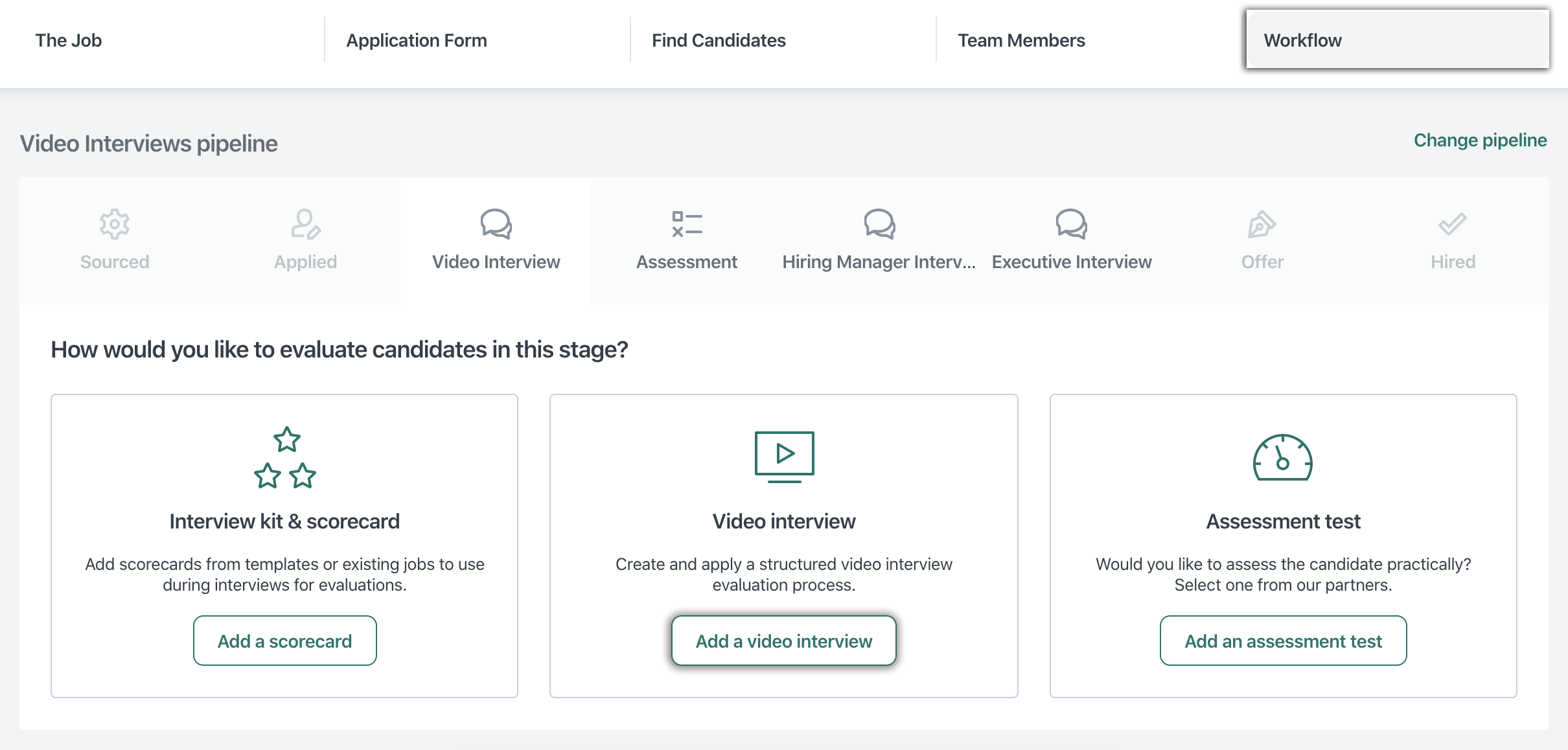Click the Sourced stage gear icon
Viewport: 1568px width, 750px height.
pos(115,224)
